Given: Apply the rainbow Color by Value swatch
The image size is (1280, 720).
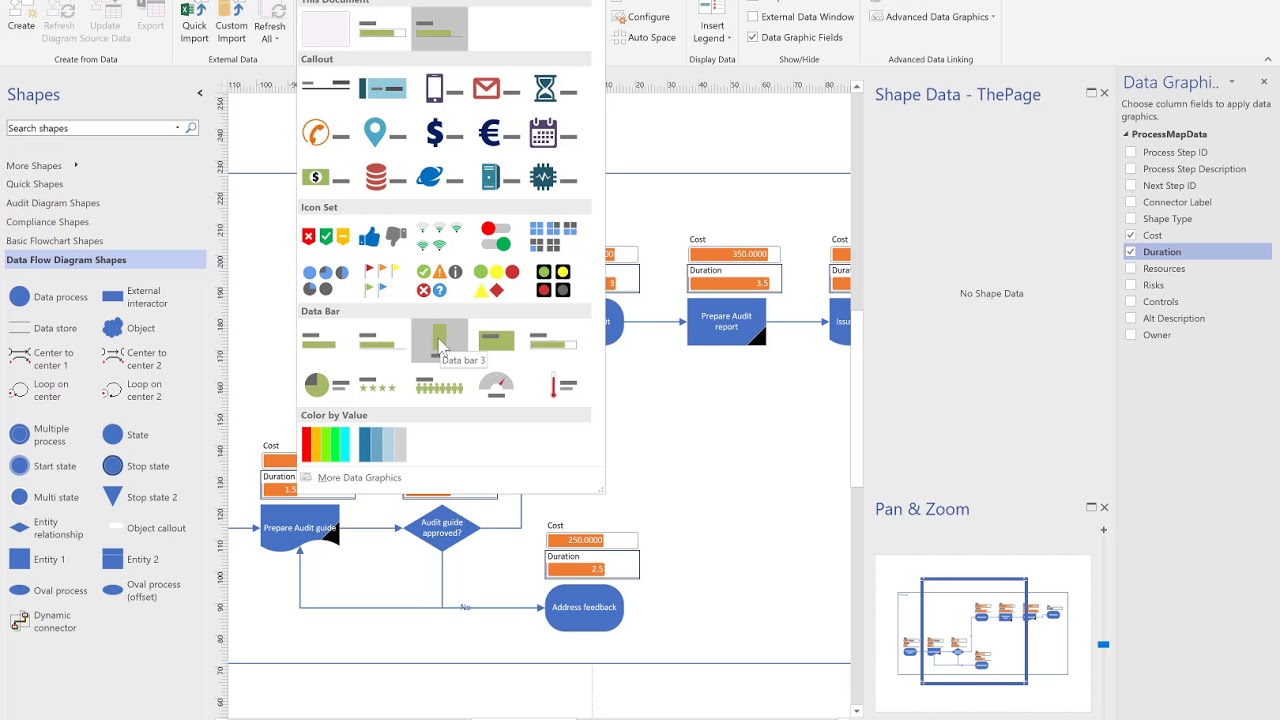Looking at the screenshot, I should click(326, 445).
